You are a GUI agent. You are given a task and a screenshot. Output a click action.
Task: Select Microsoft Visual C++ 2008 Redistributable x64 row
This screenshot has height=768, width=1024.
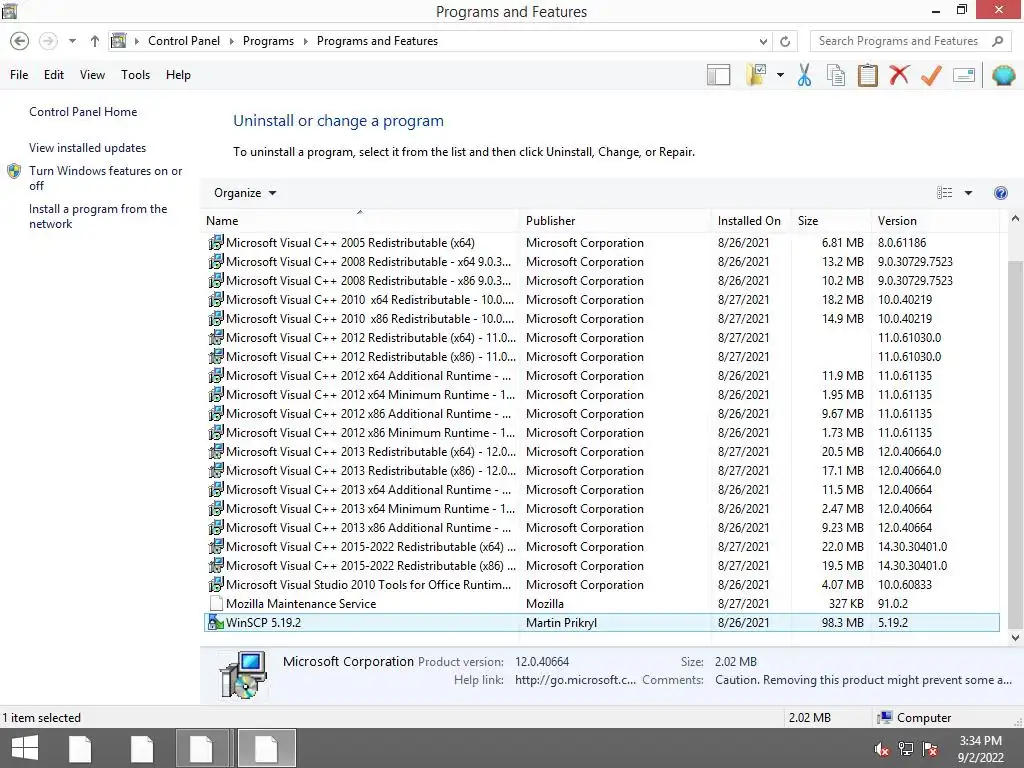click(601, 262)
